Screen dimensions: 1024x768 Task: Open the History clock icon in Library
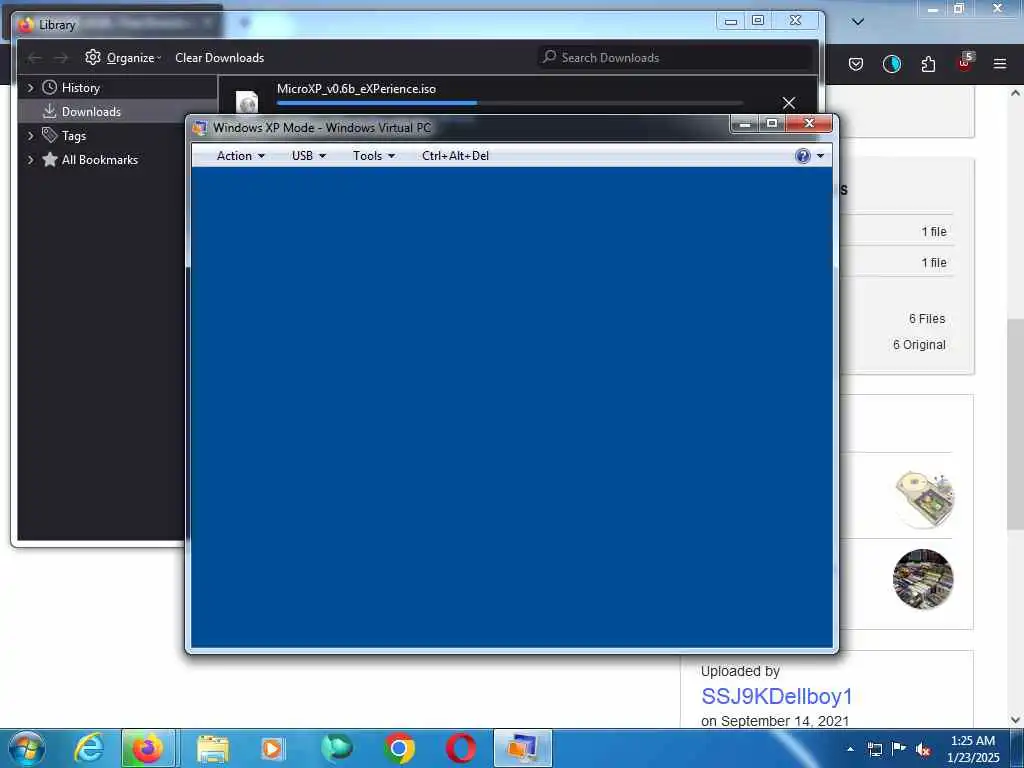[50, 88]
